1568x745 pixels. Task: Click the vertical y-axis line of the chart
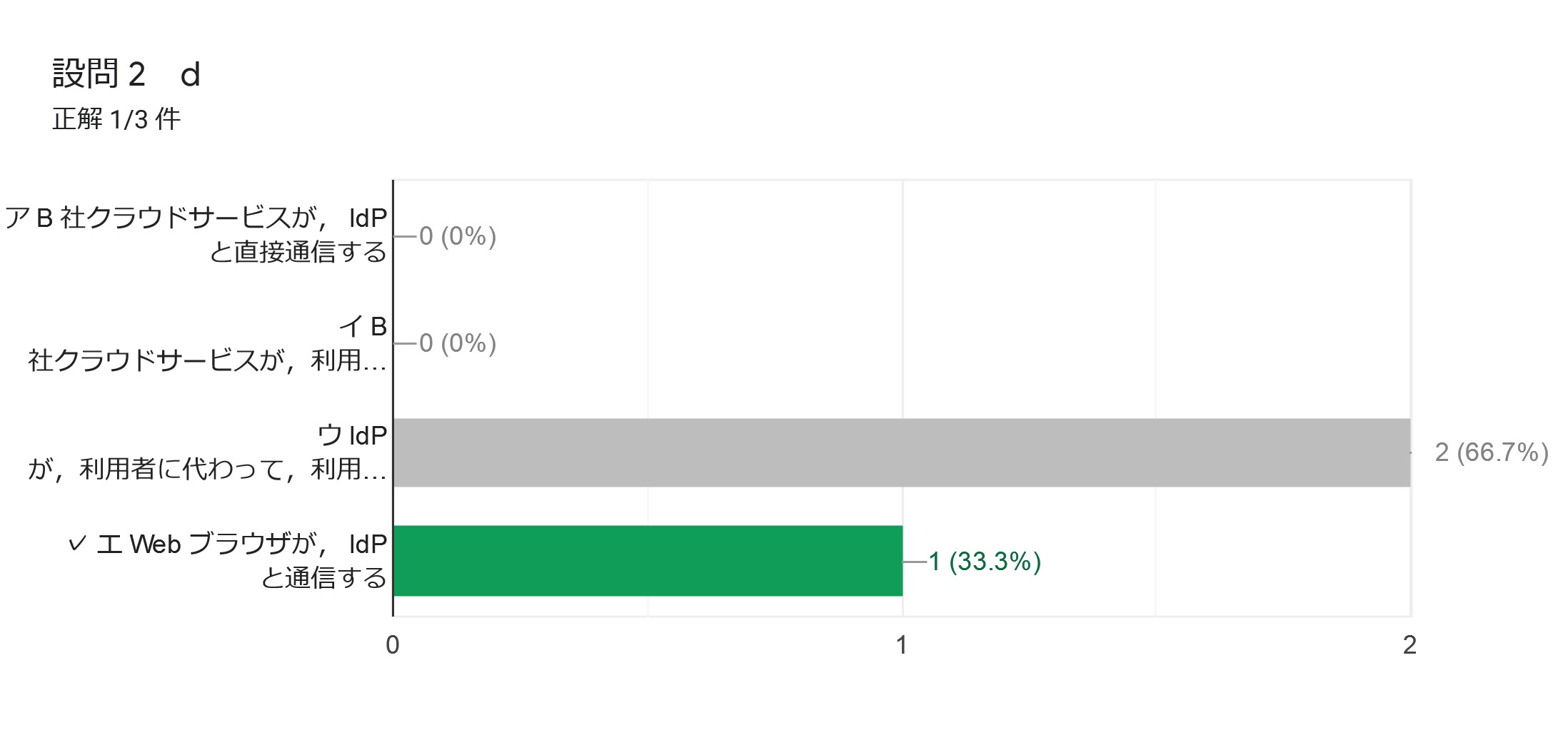point(393,398)
